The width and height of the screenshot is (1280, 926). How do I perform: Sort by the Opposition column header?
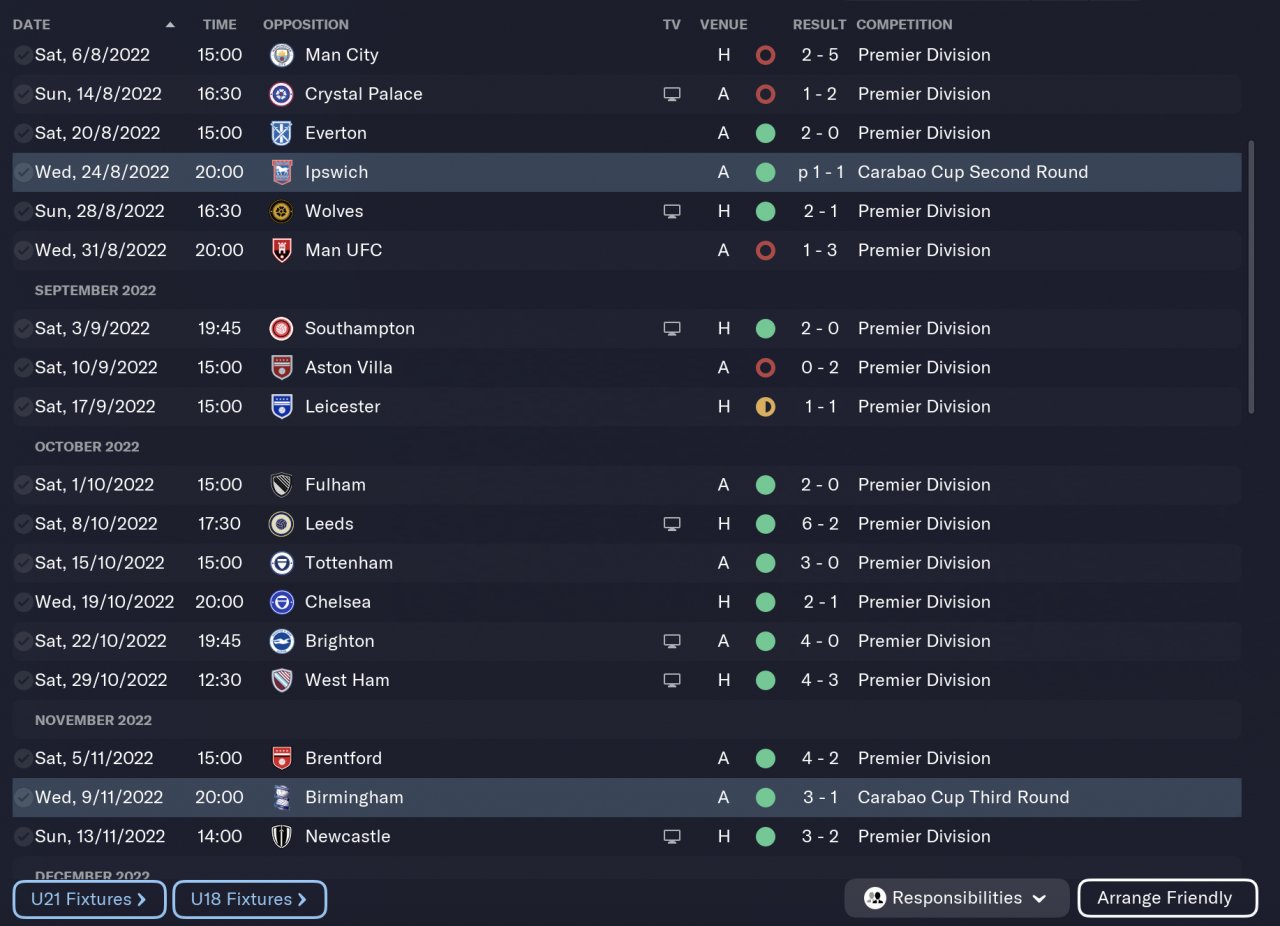[306, 24]
